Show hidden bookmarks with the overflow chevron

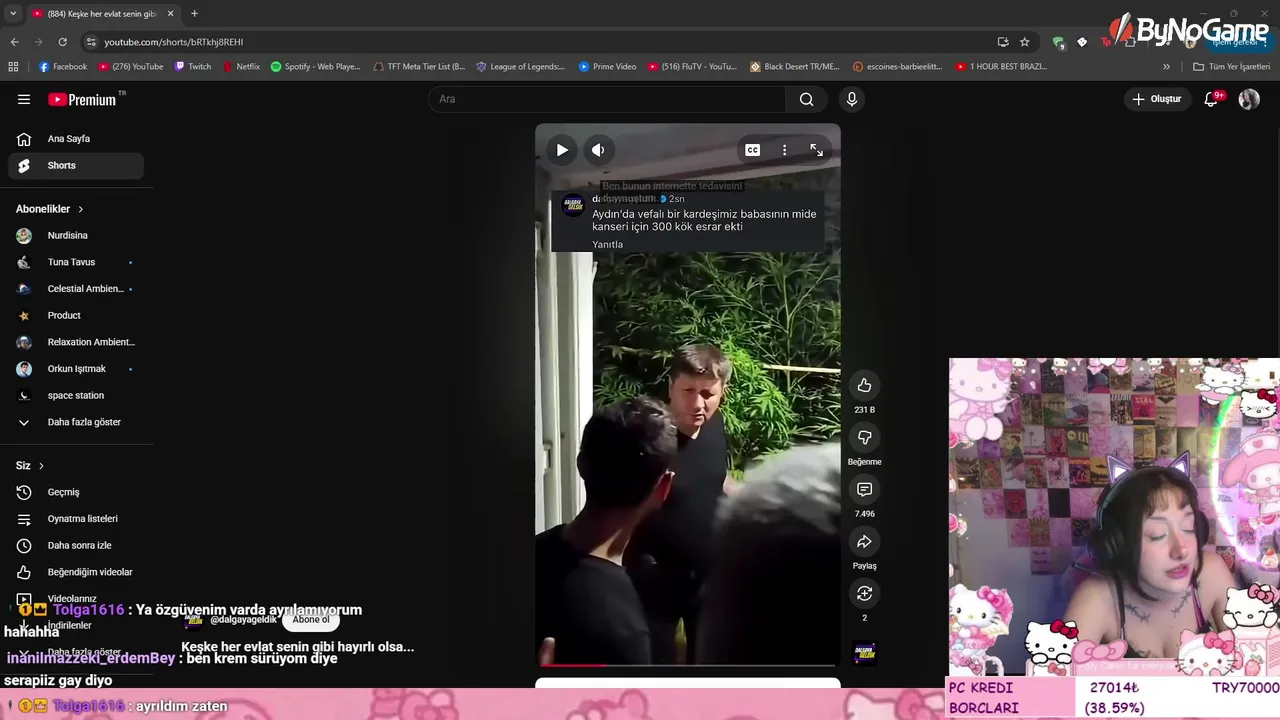1166,67
